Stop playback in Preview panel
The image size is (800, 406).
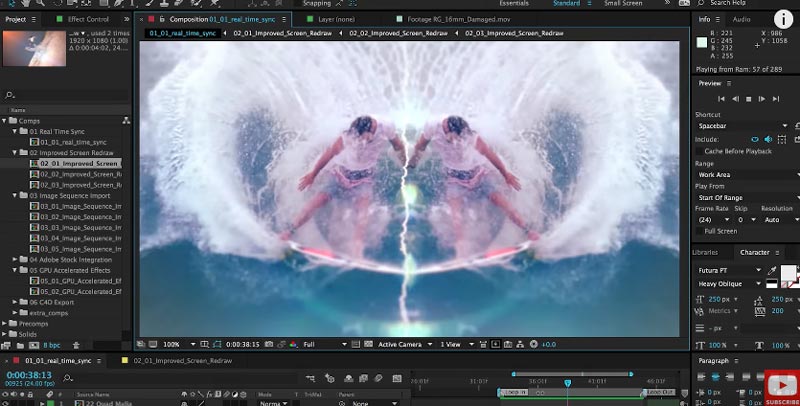point(748,99)
